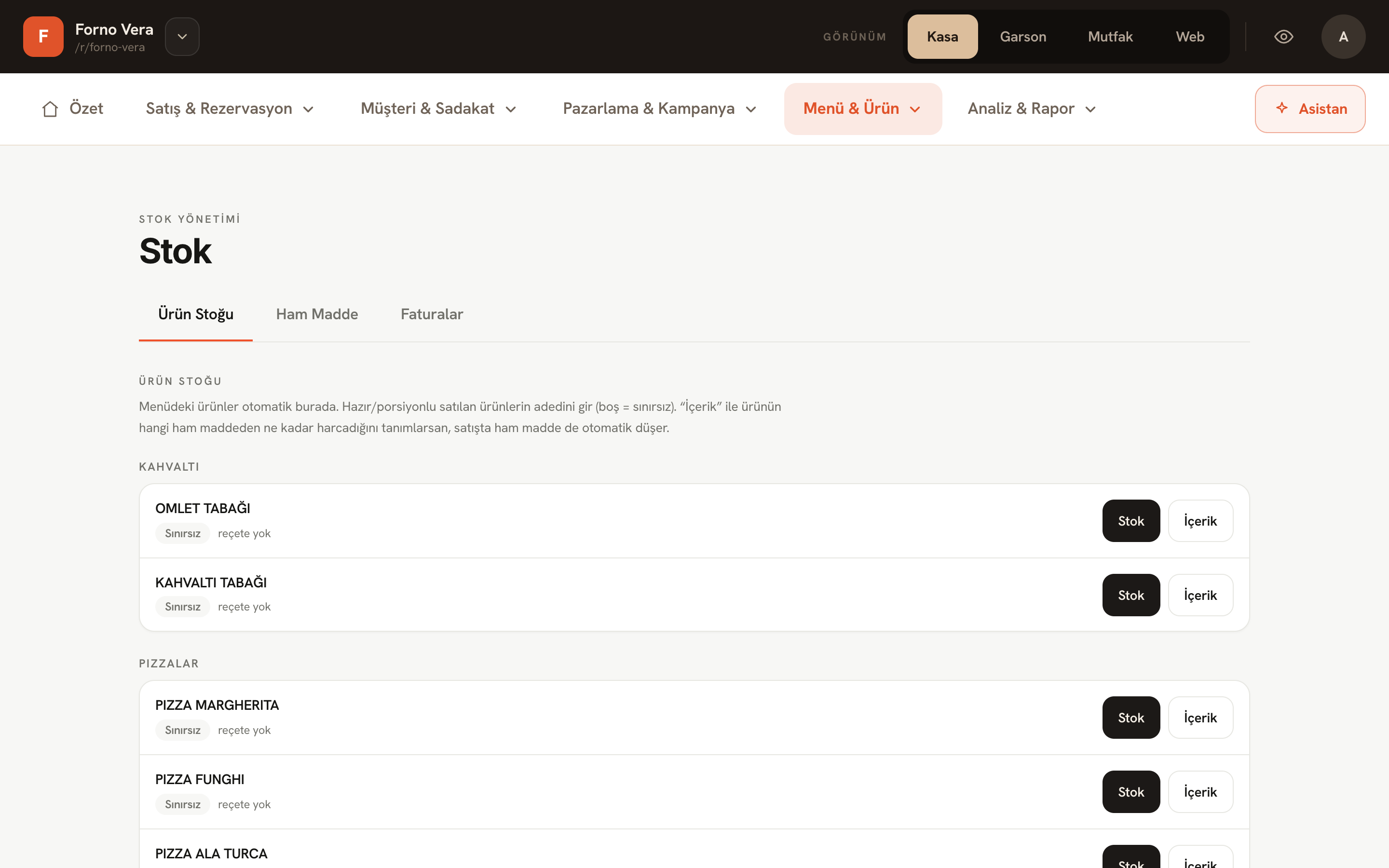This screenshot has width=1389, height=868.
Task: Open the user avatar labeled A
Action: click(1343, 37)
